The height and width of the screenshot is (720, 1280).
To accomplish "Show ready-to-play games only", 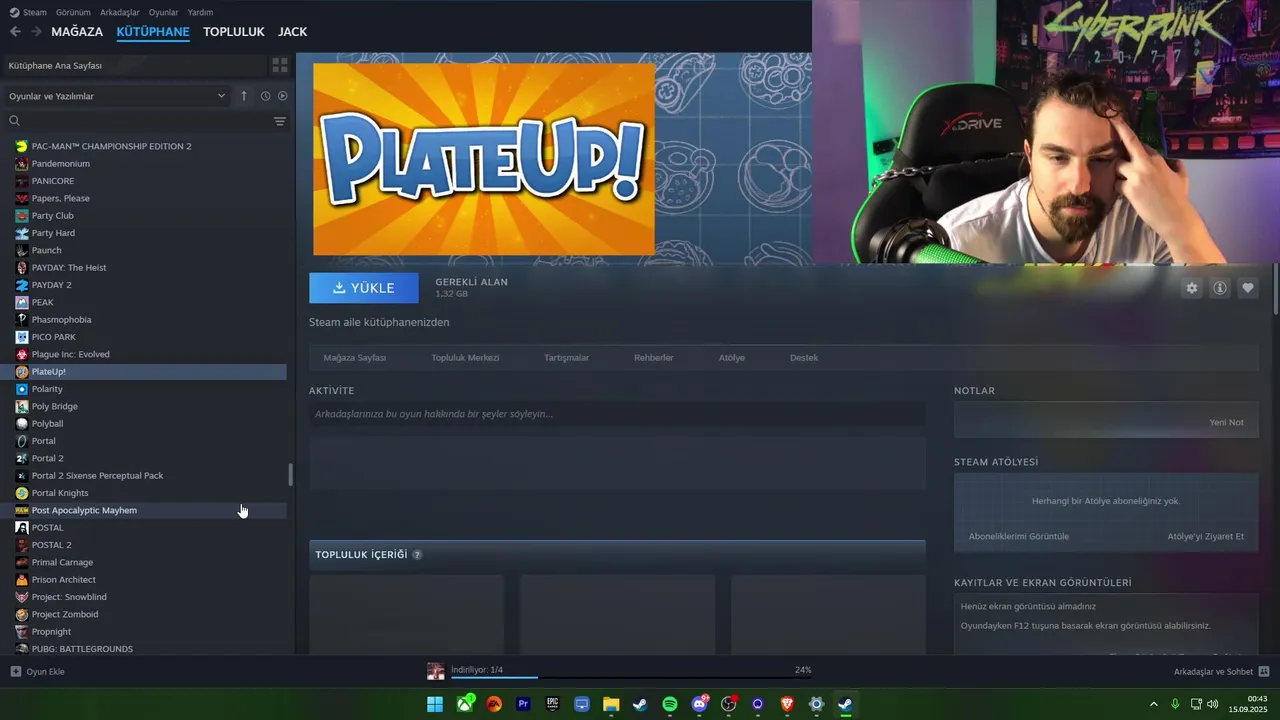I will pyautogui.click(x=283, y=96).
